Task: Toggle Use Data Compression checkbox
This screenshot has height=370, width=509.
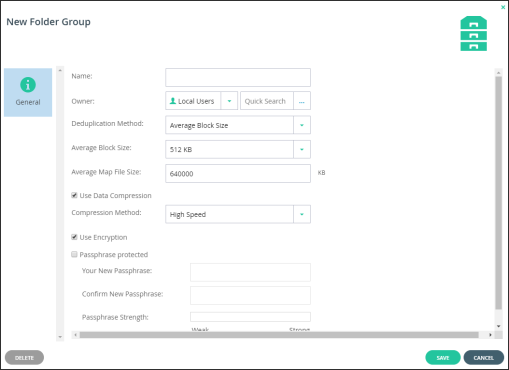Action: click(x=74, y=195)
